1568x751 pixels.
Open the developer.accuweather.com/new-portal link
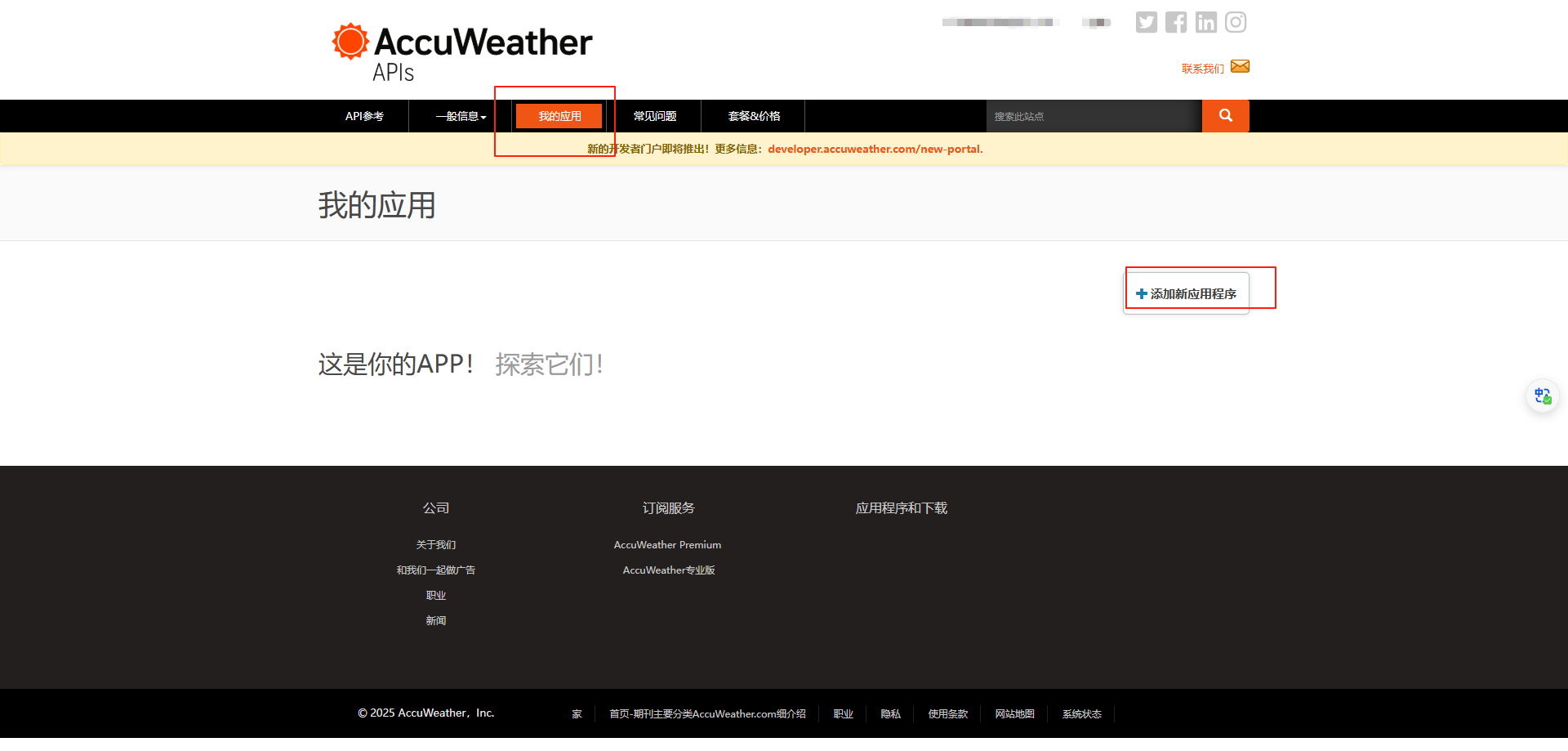coord(874,149)
